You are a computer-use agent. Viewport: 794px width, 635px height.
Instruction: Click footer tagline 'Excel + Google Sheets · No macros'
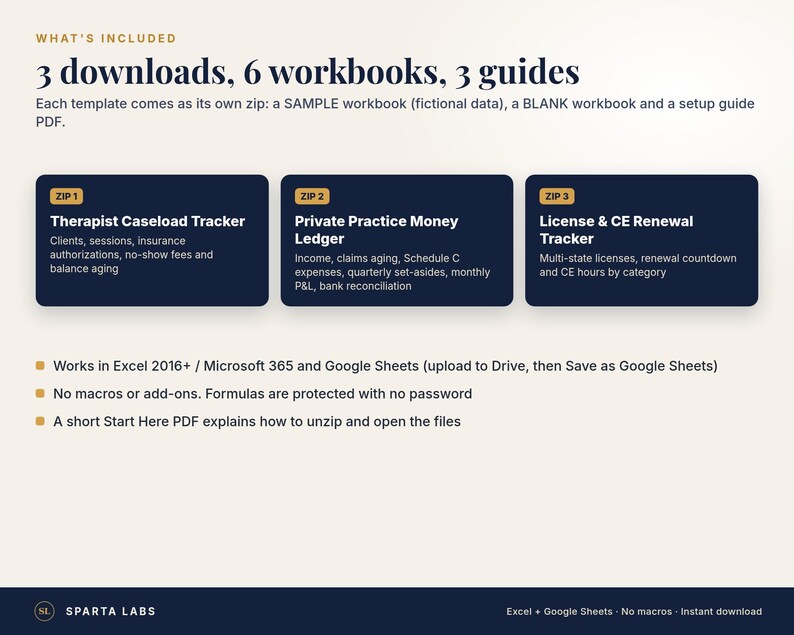coord(634,612)
